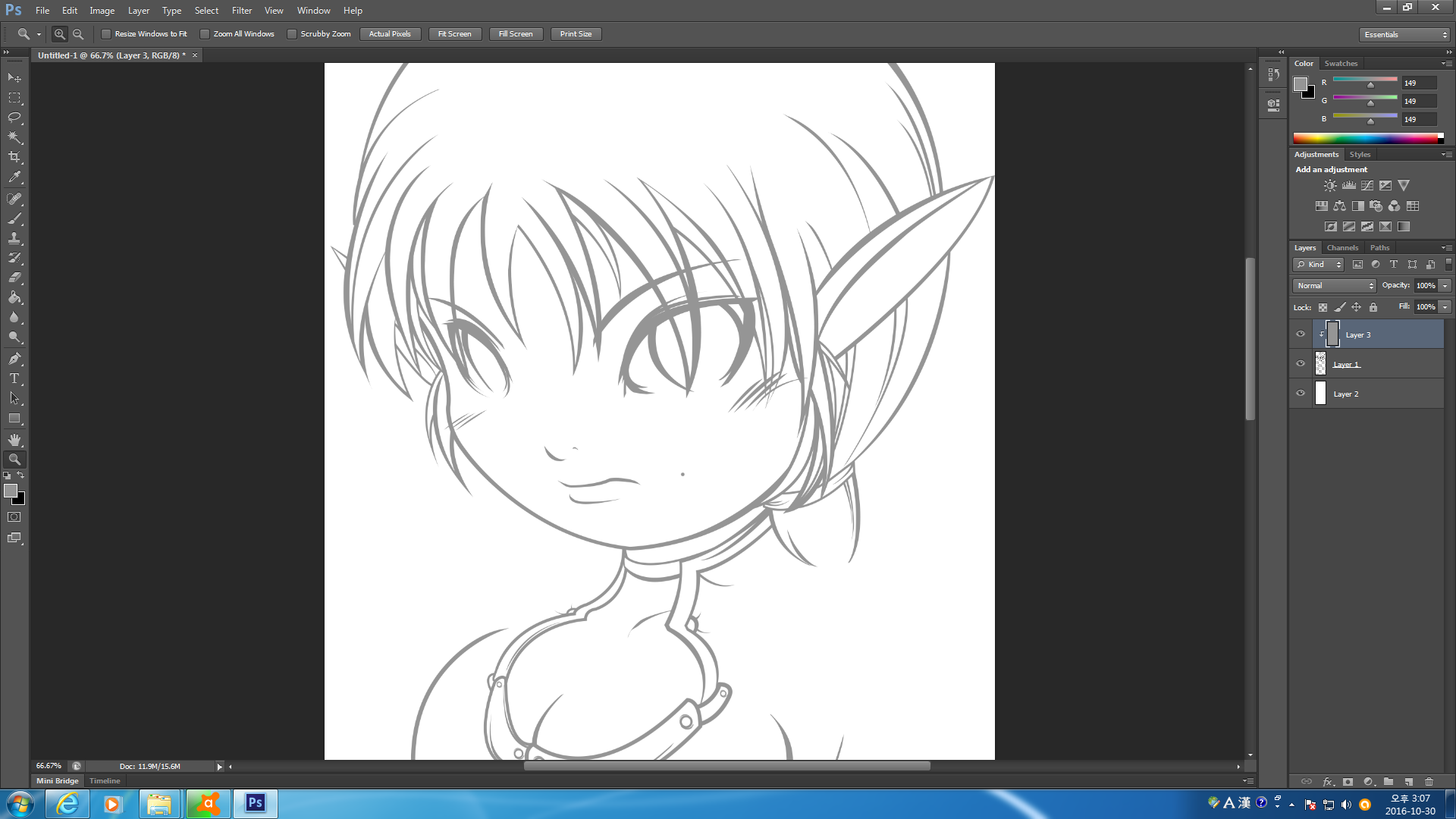Select the Lasso tool
The width and height of the screenshot is (1456, 819).
pos(14,118)
